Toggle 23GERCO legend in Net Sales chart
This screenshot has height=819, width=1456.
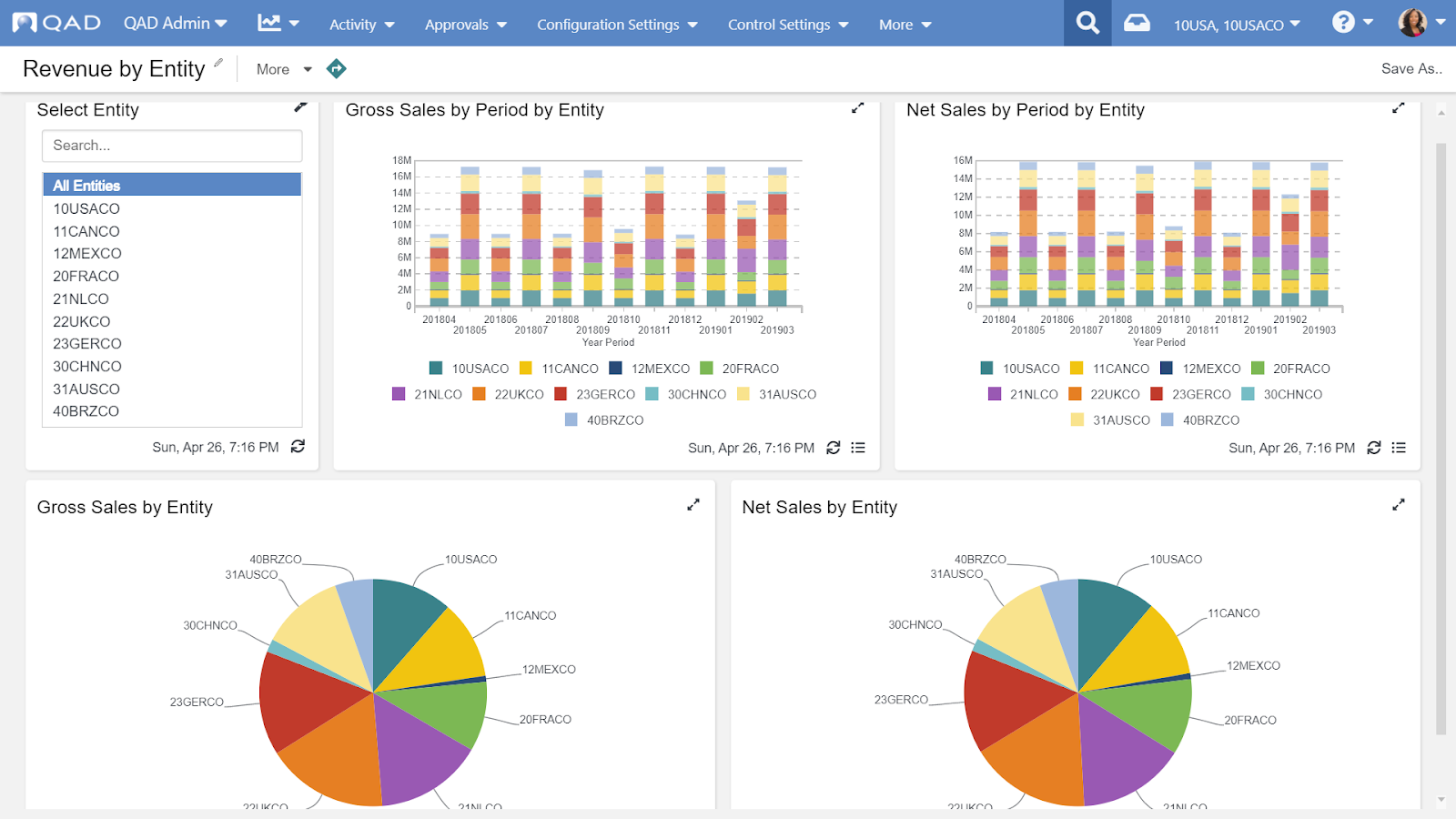1190,394
